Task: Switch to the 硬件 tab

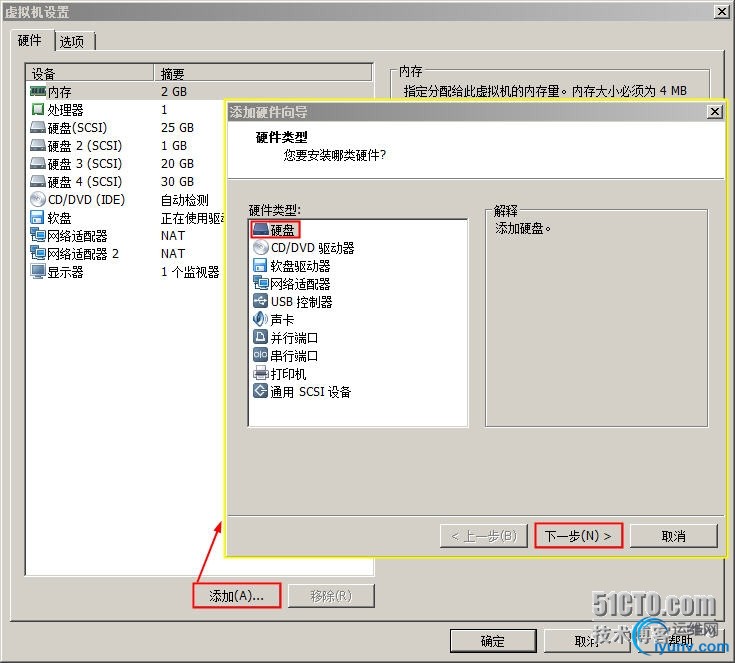Action: coord(30,41)
